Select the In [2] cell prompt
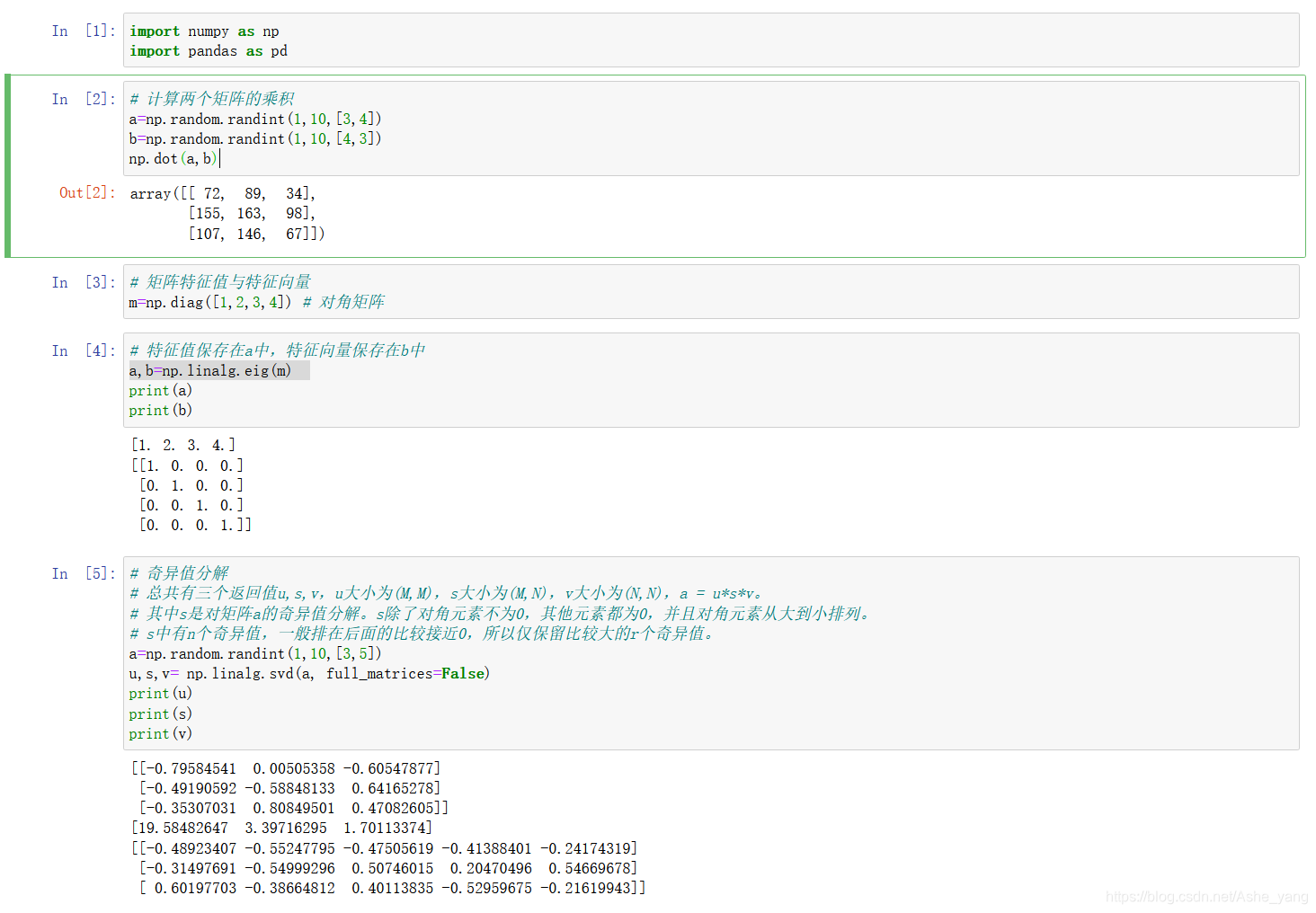Screen dimensions: 1316x913 pyautogui.click(x=84, y=100)
